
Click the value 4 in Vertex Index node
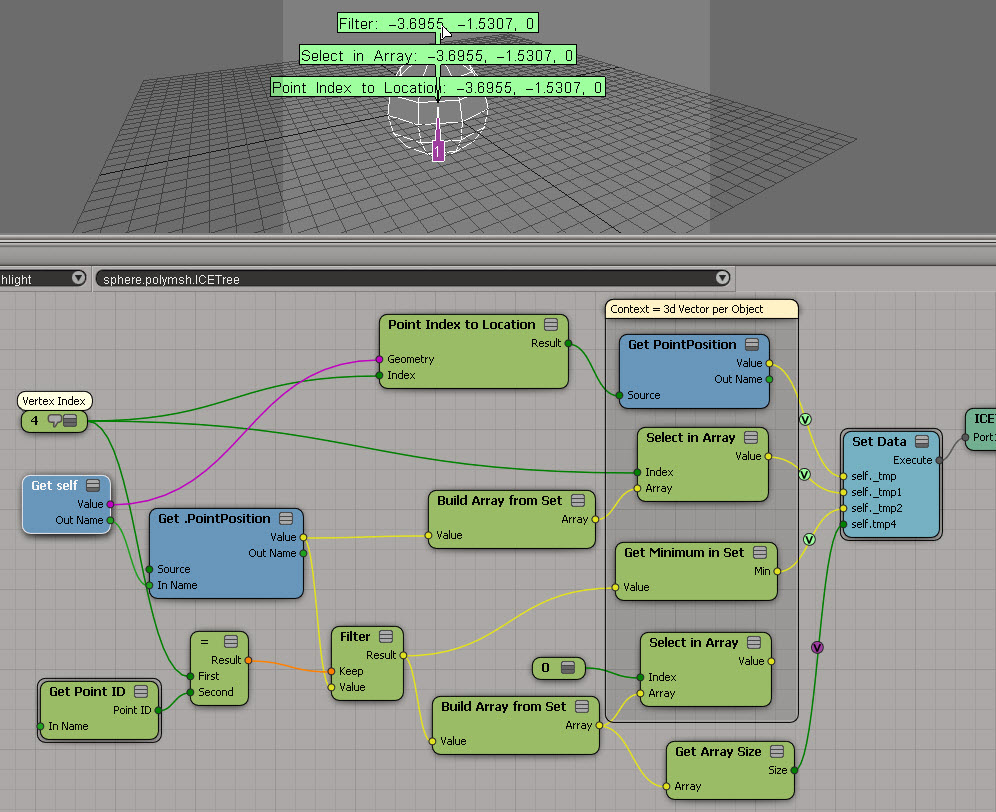[x=34, y=421]
